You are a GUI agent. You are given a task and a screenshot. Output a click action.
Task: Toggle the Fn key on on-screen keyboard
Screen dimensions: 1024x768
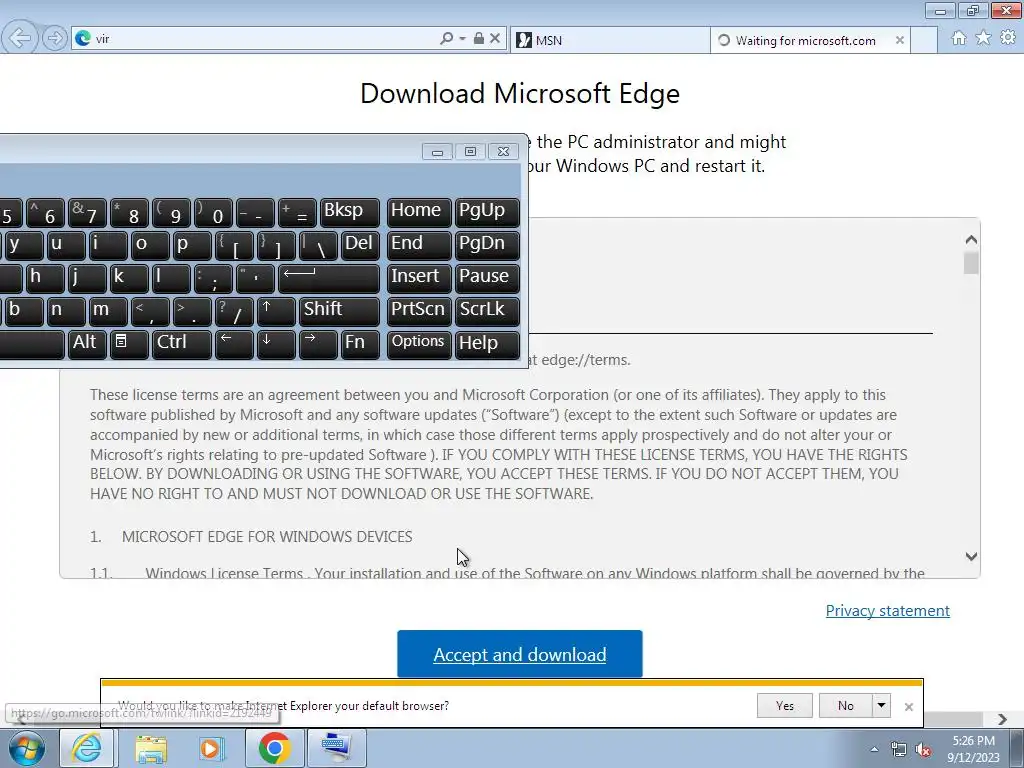pyautogui.click(x=360, y=344)
